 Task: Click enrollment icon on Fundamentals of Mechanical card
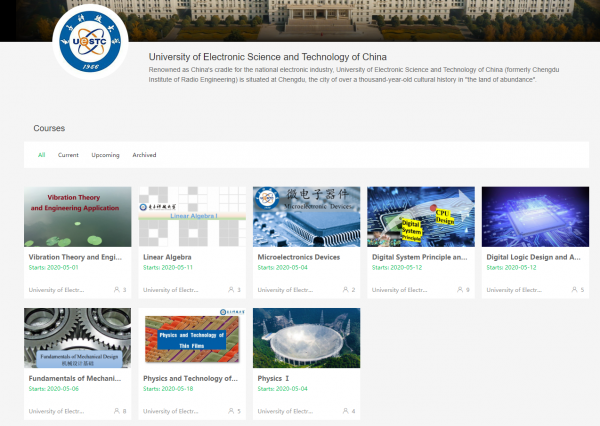click(116, 411)
